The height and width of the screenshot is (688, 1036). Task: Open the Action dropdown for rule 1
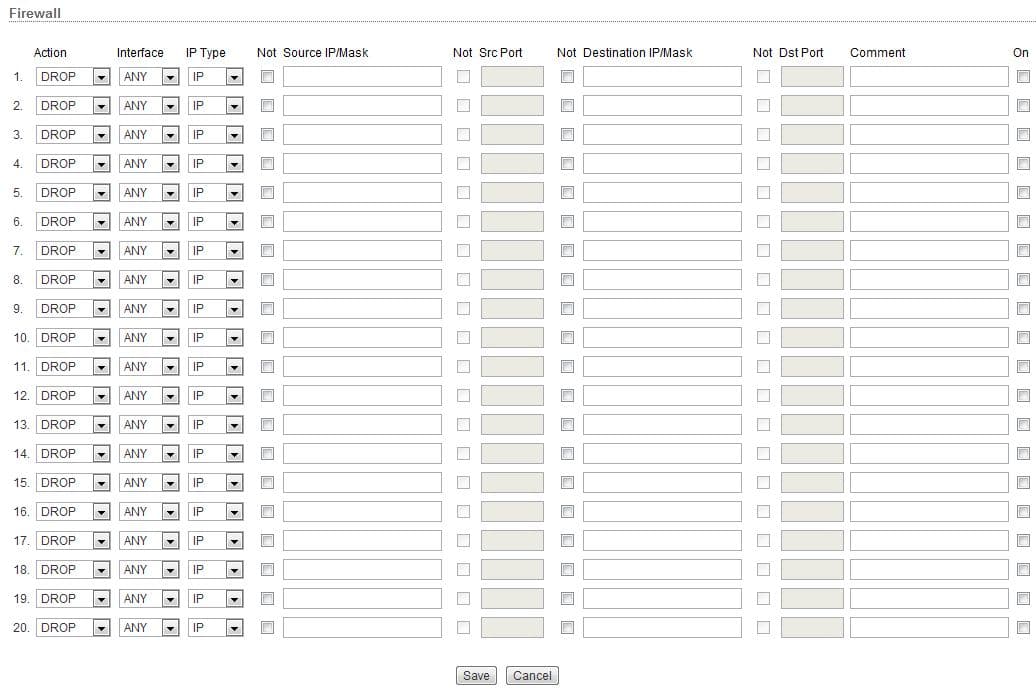pyautogui.click(x=73, y=77)
